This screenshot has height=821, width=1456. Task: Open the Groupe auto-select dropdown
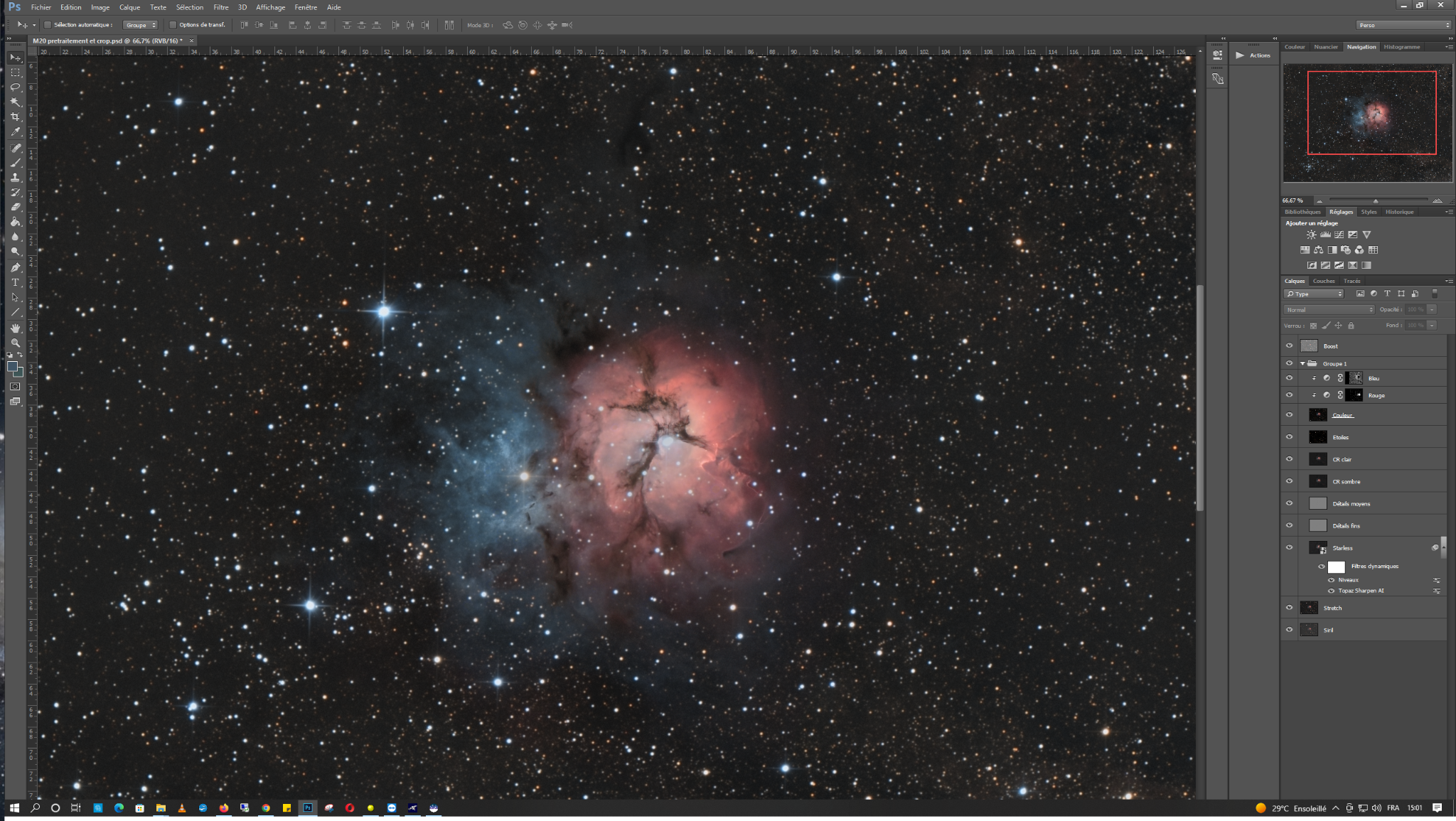[140, 25]
